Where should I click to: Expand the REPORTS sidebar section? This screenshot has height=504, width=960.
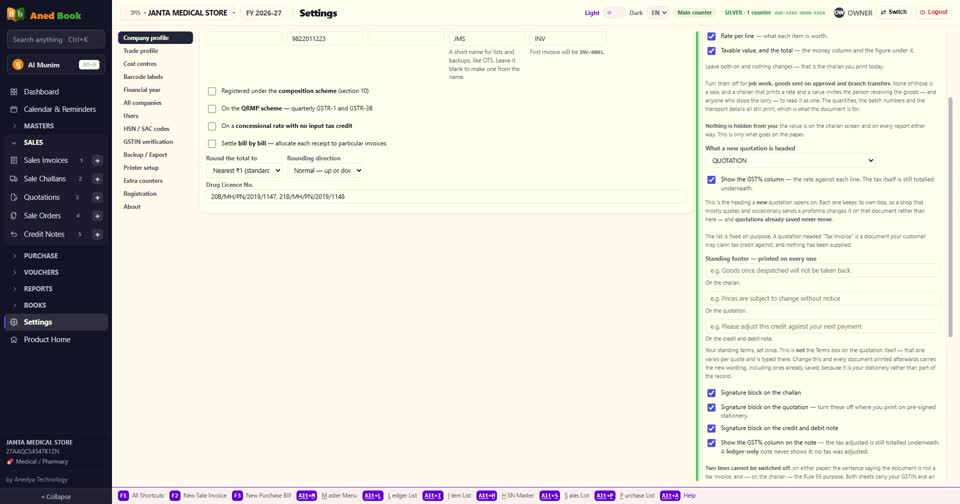(x=38, y=288)
